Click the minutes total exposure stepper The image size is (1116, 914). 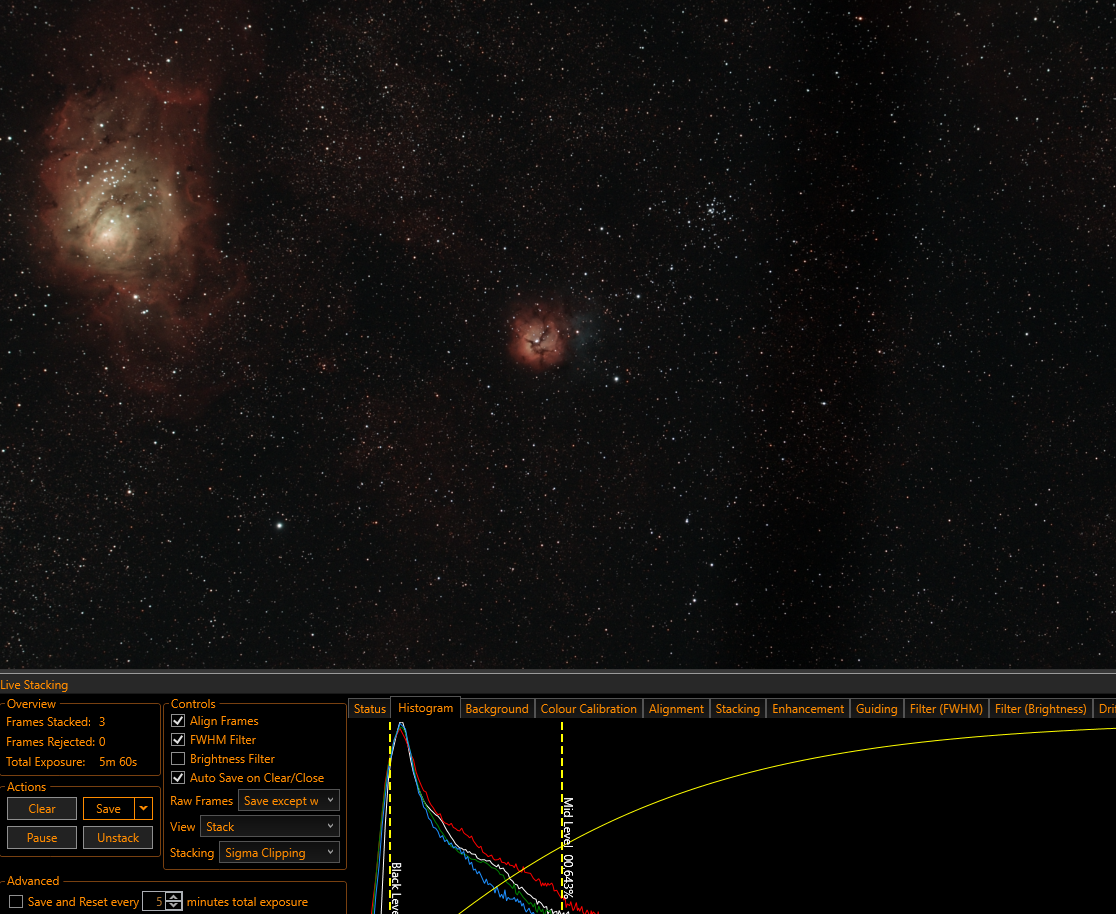pos(174,902)
